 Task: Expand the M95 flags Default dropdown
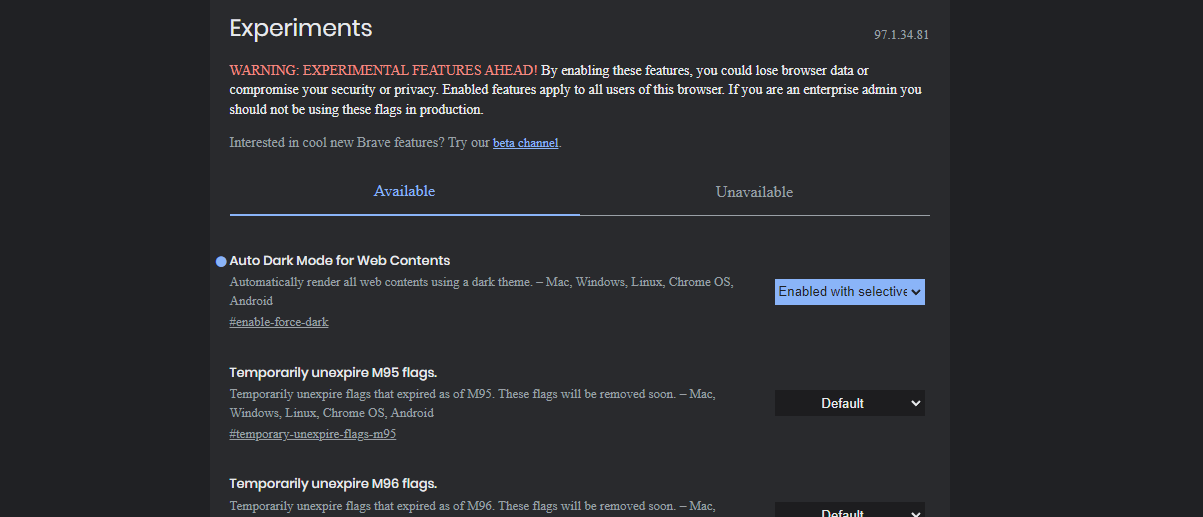[x=850, y=403]
